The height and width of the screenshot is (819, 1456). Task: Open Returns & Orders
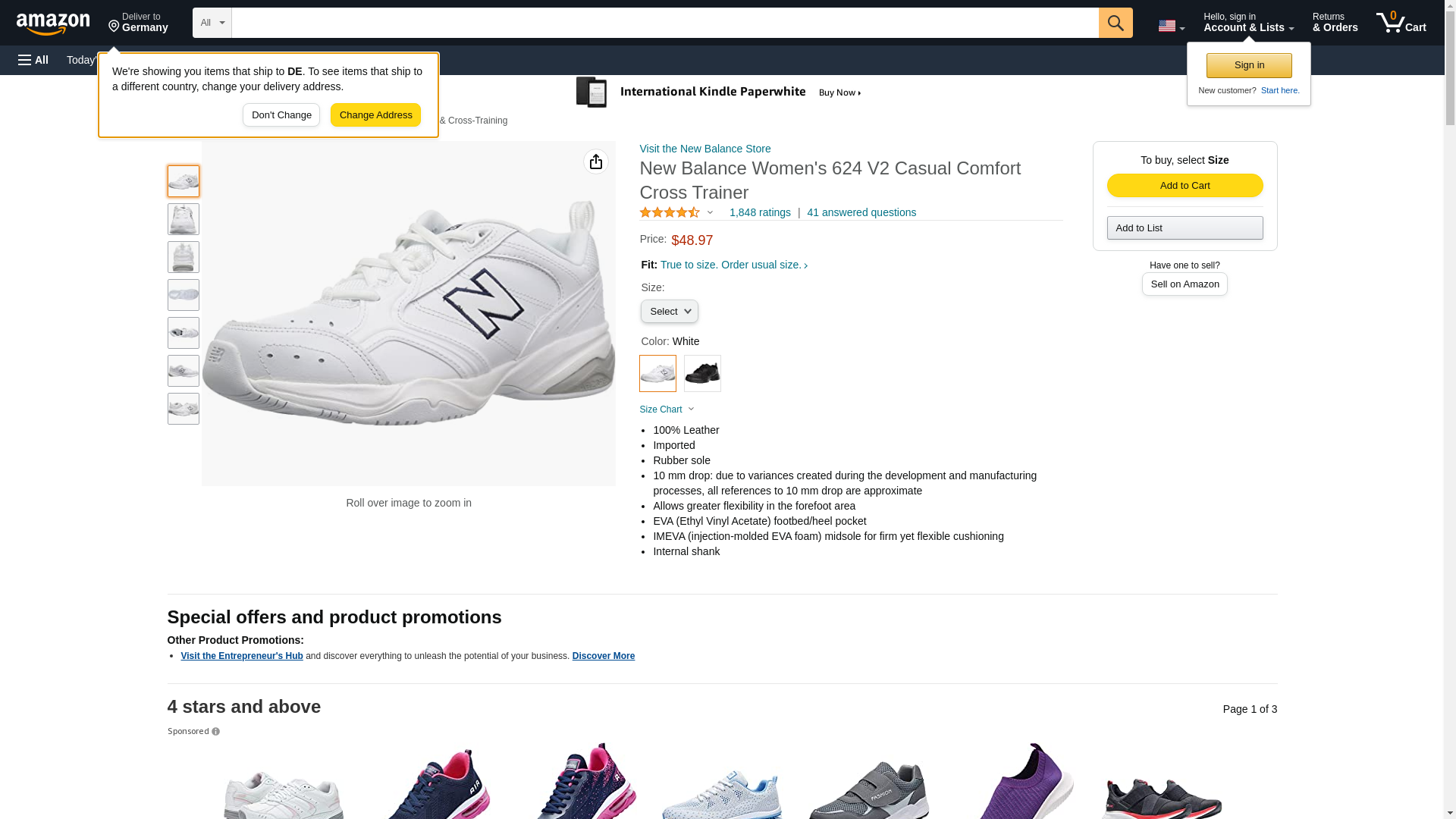pyautogui.click(x=1335, y=23)
